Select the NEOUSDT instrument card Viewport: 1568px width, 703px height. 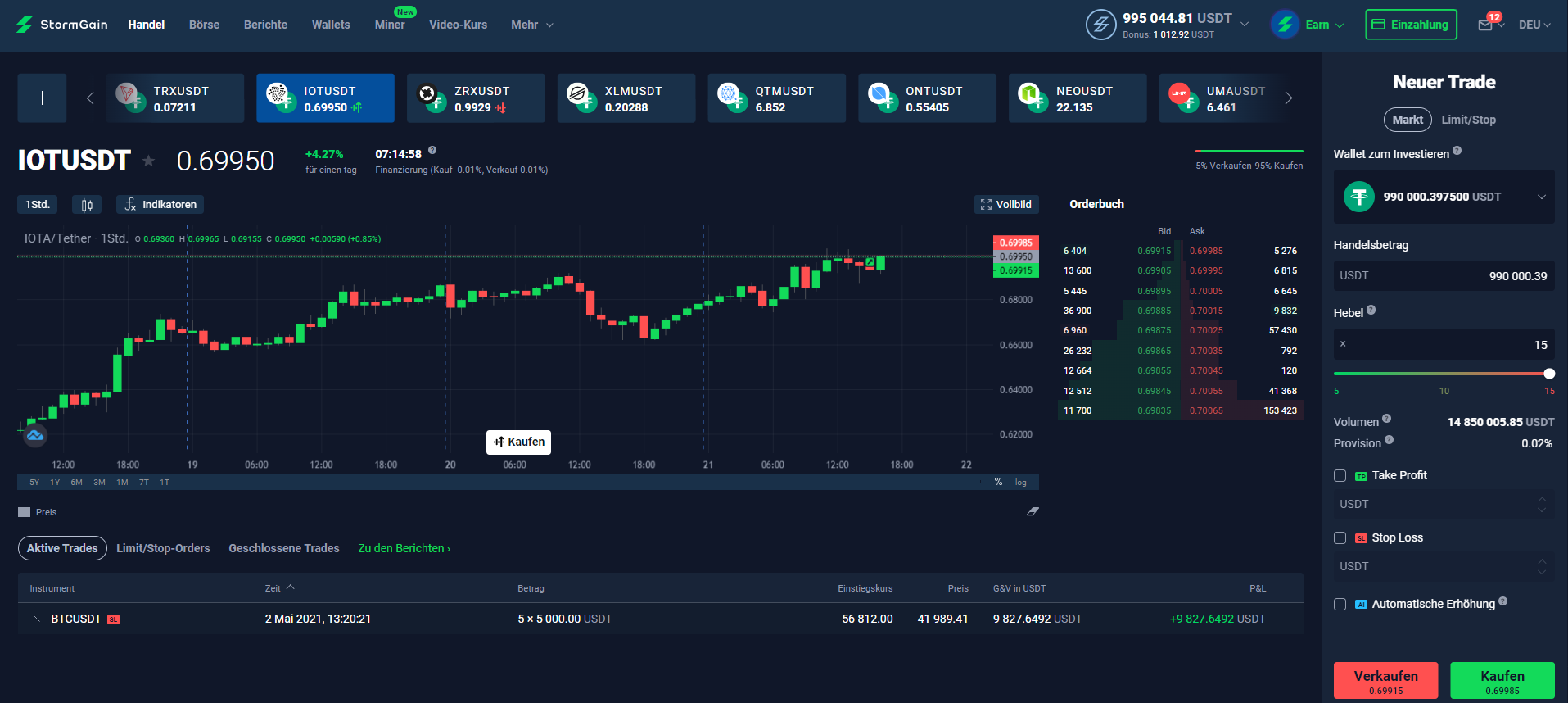(1078, 98)
